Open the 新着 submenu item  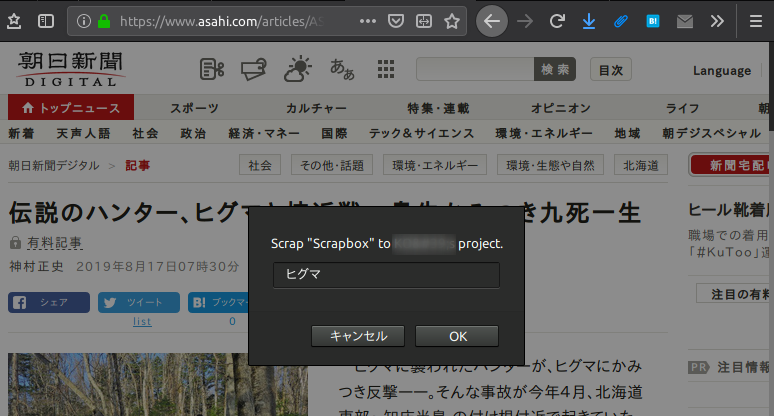pyautogui.click(x=21, y=133)
